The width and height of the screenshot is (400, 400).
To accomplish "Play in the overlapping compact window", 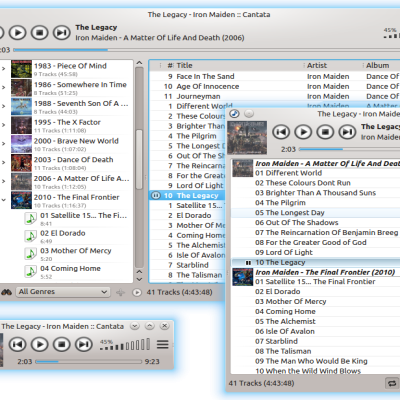I will 303,132.
